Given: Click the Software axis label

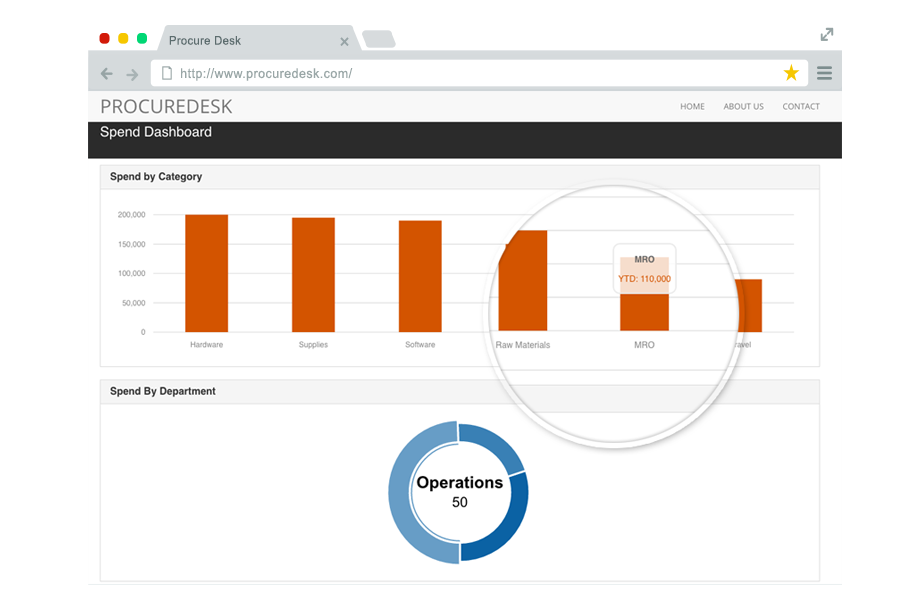Looking at the screenshot, I should [x=420, y=345].
